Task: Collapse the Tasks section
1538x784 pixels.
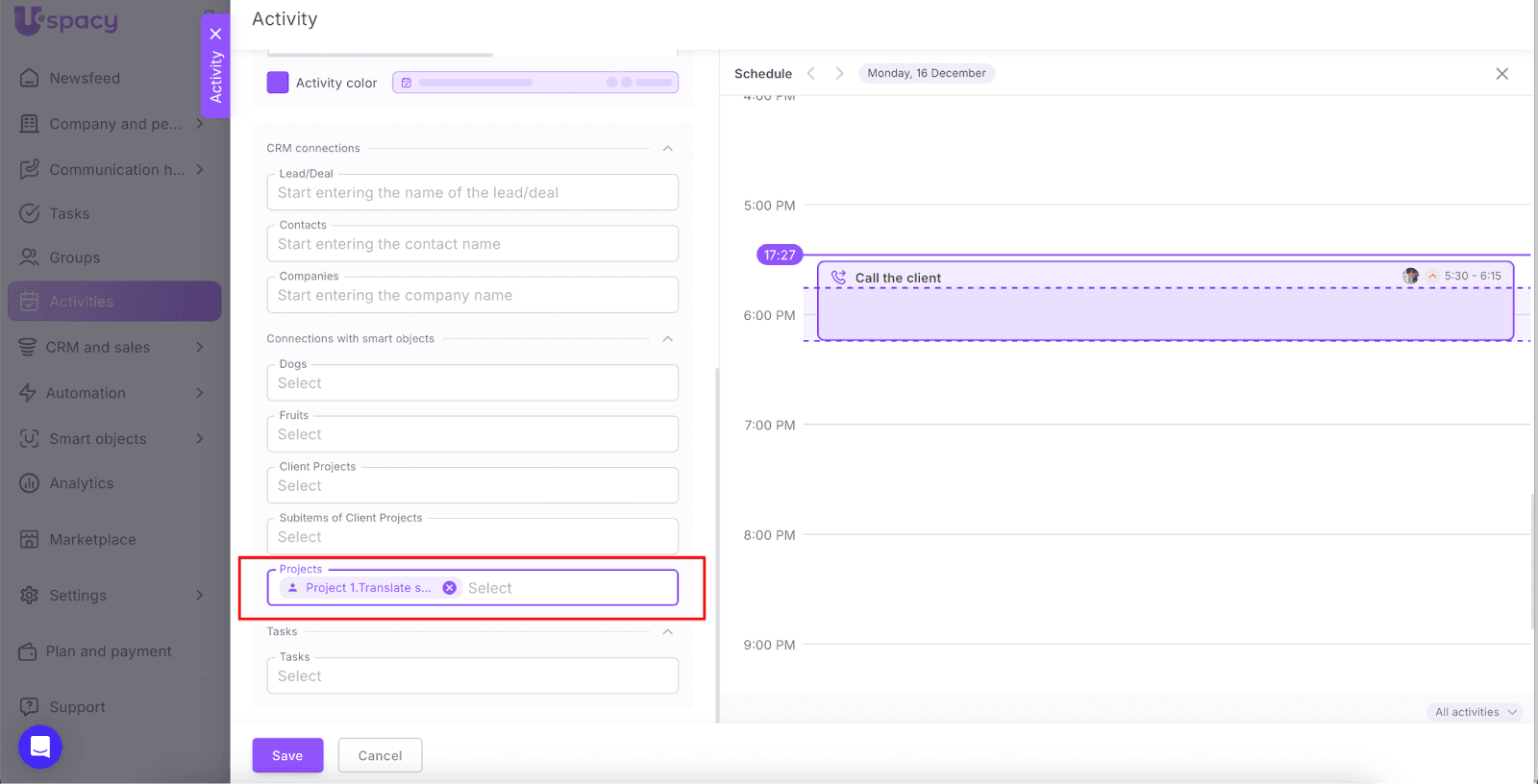Action: (x=667, y=631)
